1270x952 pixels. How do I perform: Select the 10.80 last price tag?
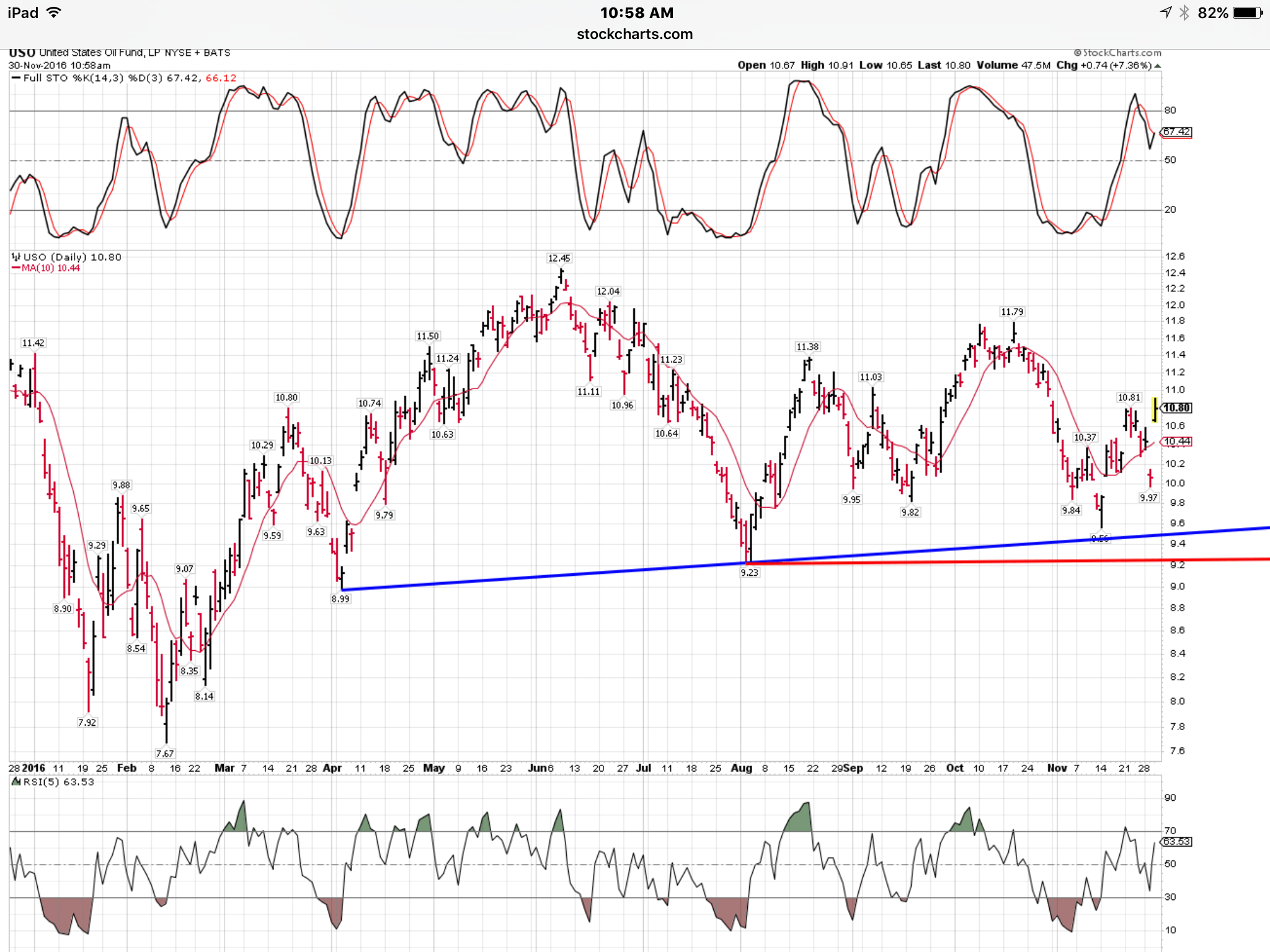point(1176,408)
